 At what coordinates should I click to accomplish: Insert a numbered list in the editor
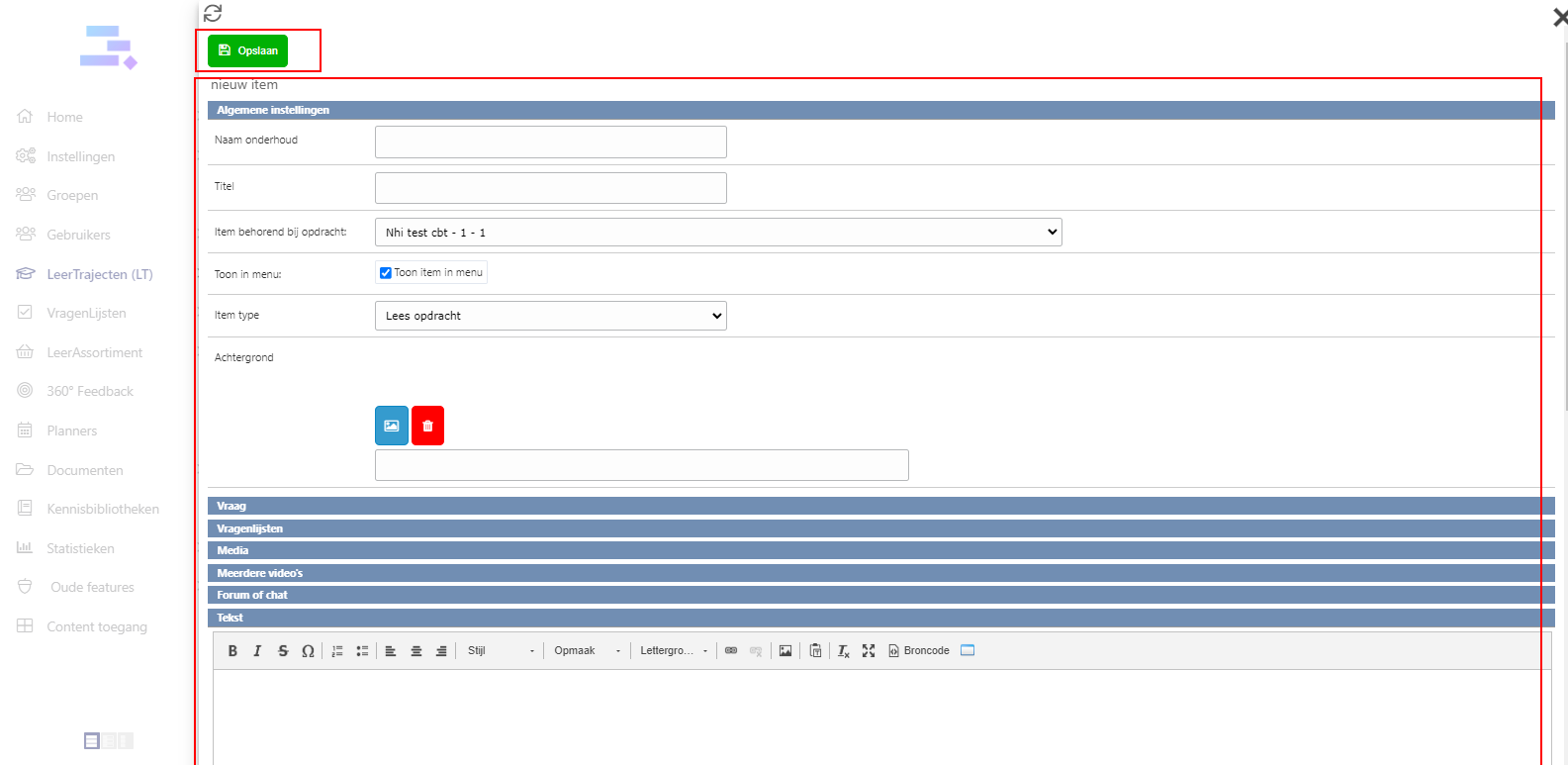click(x=337, y=651)
